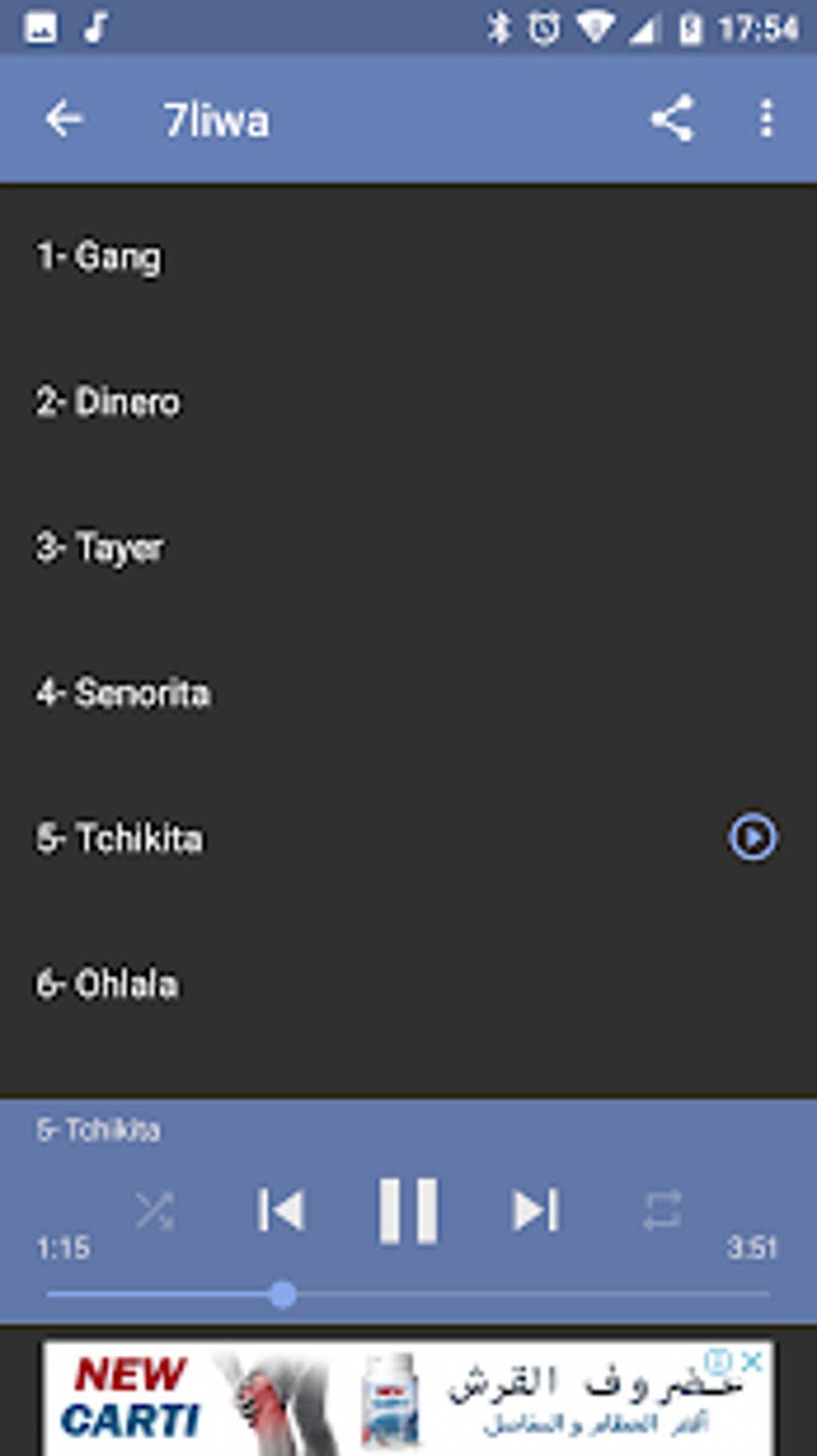This screenshot has width=817, height=1456.
Task: Pause the current song
Action: pyautogui.click(x=408, y=1210)
